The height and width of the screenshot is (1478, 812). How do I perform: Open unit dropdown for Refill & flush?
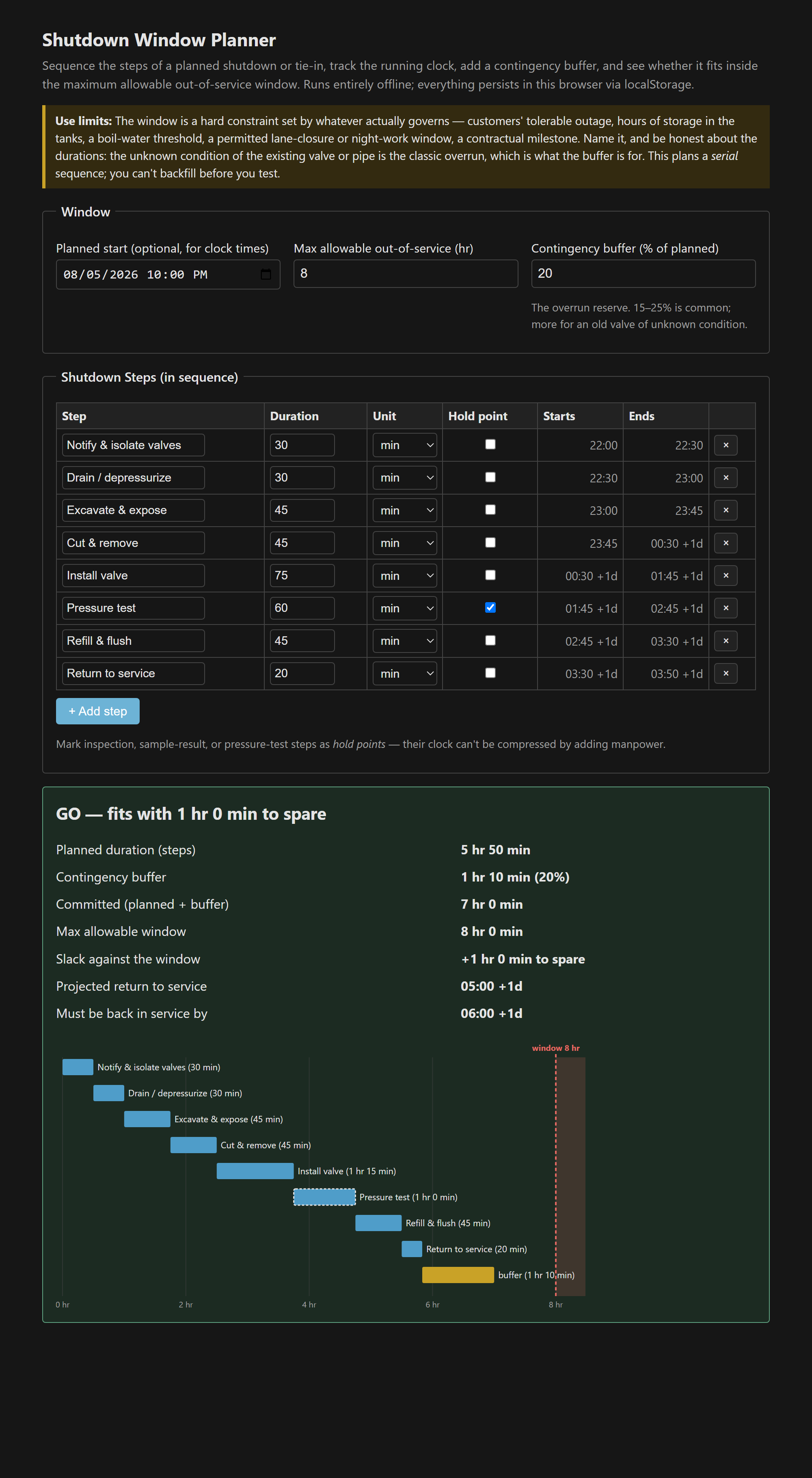404,641
